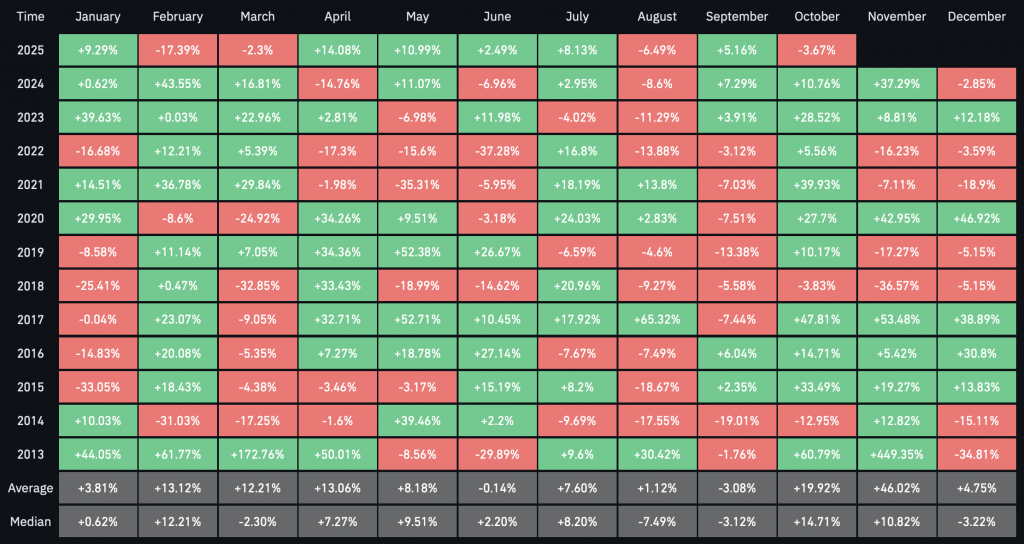Click the December column header
Screen dimensions: 1024x544
click(976, 17)
